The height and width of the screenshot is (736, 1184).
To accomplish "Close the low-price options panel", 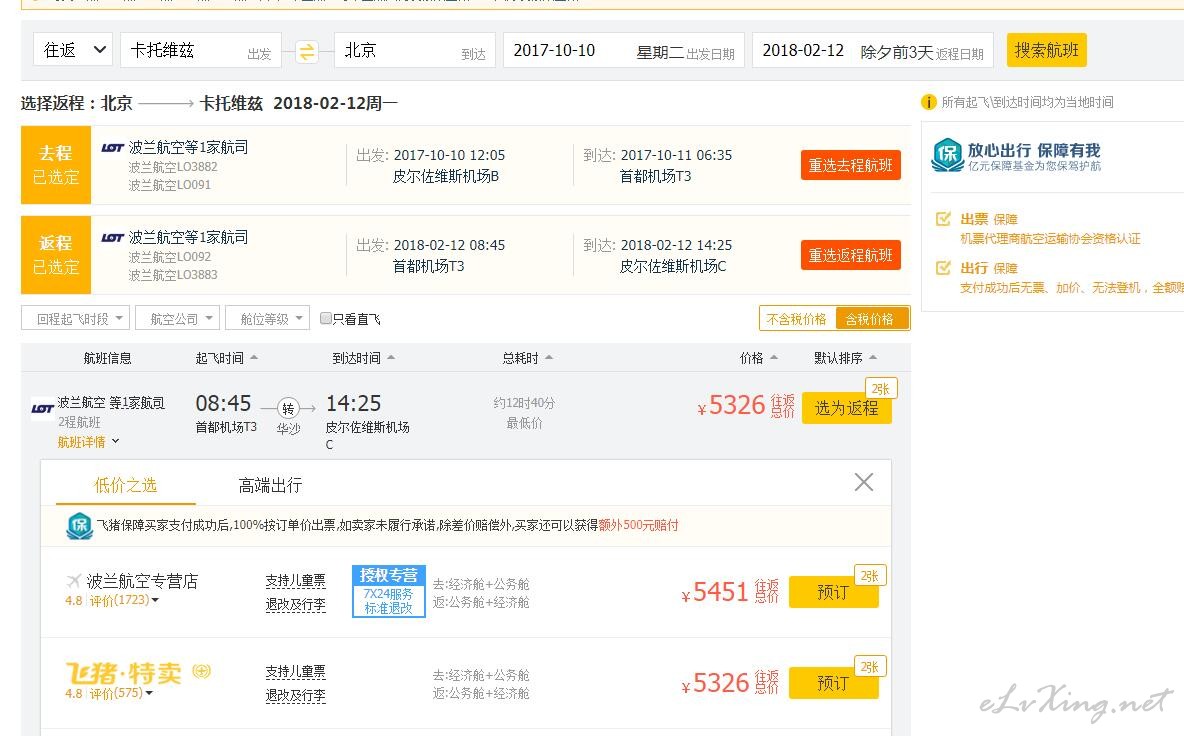I will tap(864, 482).
